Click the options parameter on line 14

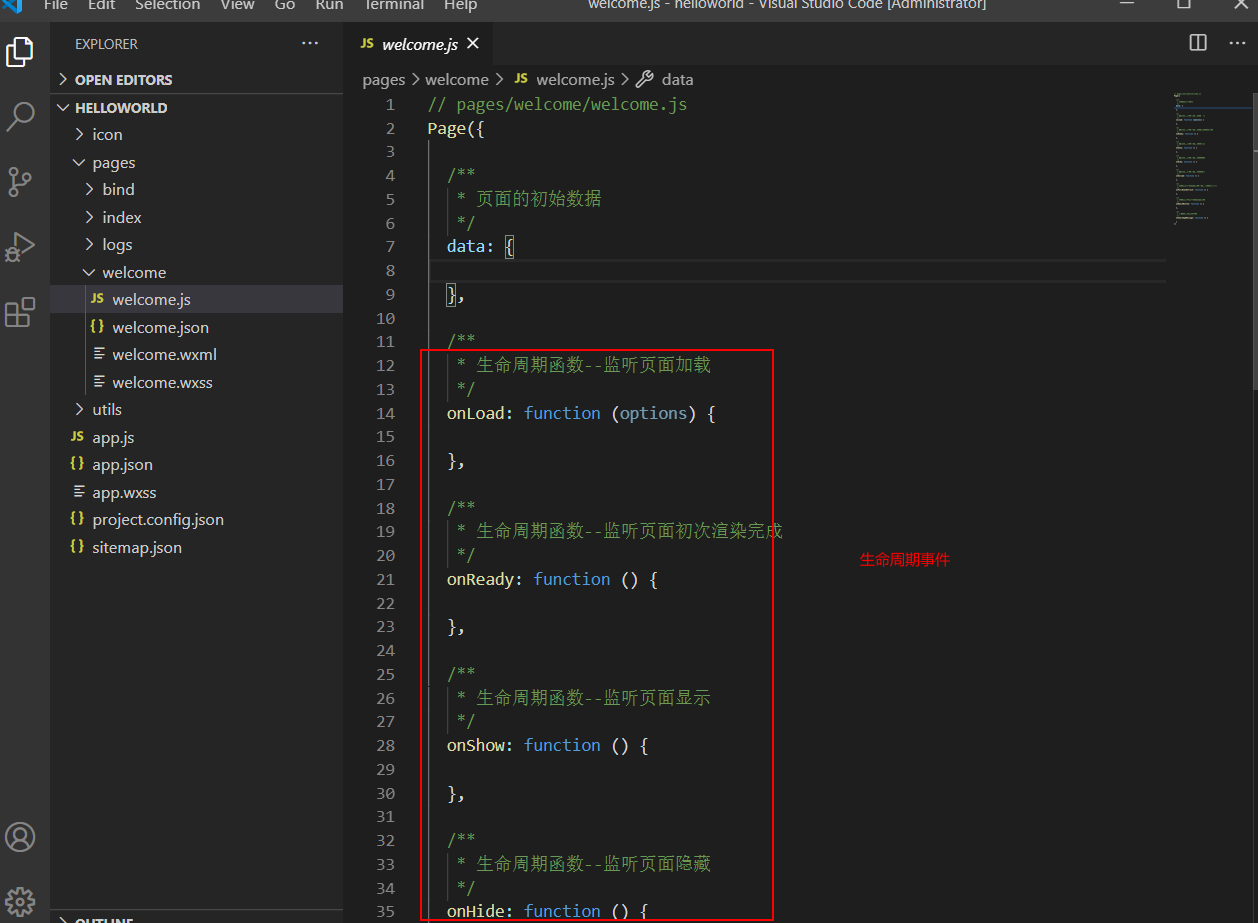[x=653, y=413]
